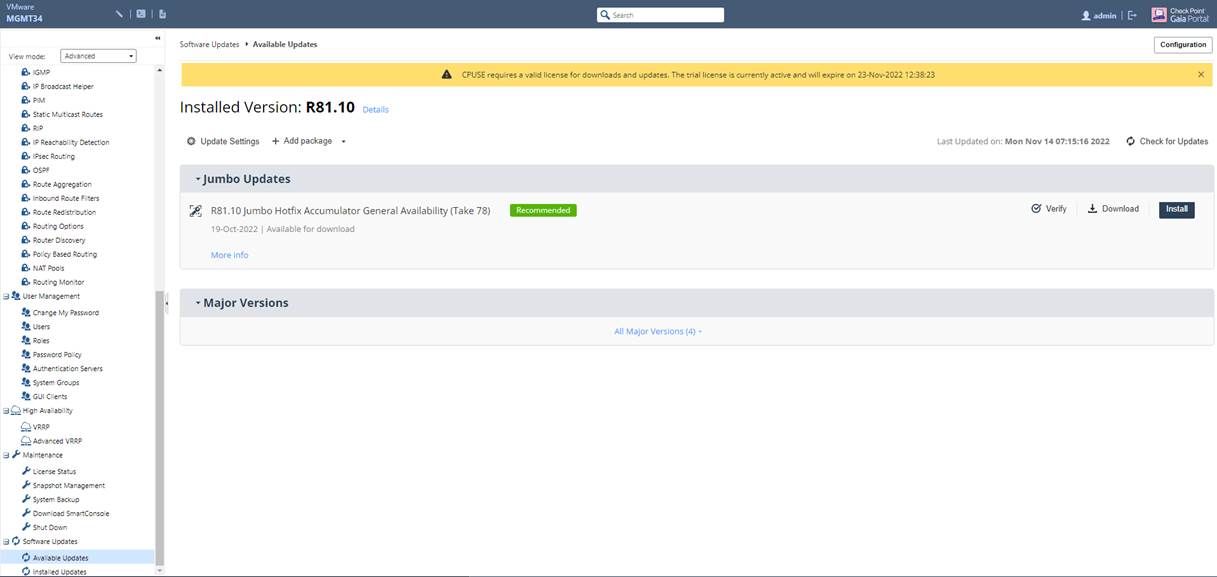Collapse the Maintenance tree node
The width and height of the screenshot is (1217, 577).
6,455
